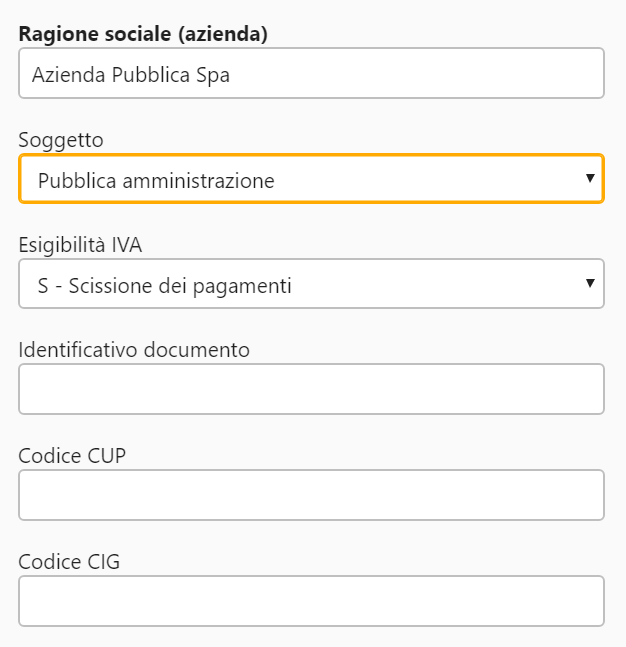Place cursor after 'Spa' in company name
The width and height of the screenshot is (626, 647).
(x=231, y=75)
